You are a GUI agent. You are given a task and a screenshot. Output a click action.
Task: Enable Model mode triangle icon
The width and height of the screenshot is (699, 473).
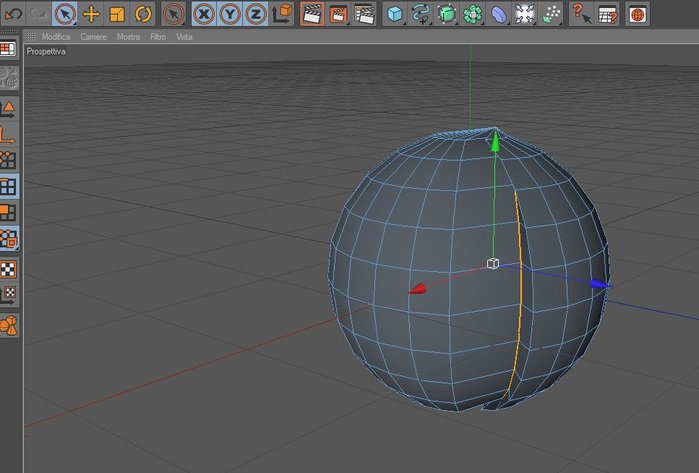tap(8, 109)
